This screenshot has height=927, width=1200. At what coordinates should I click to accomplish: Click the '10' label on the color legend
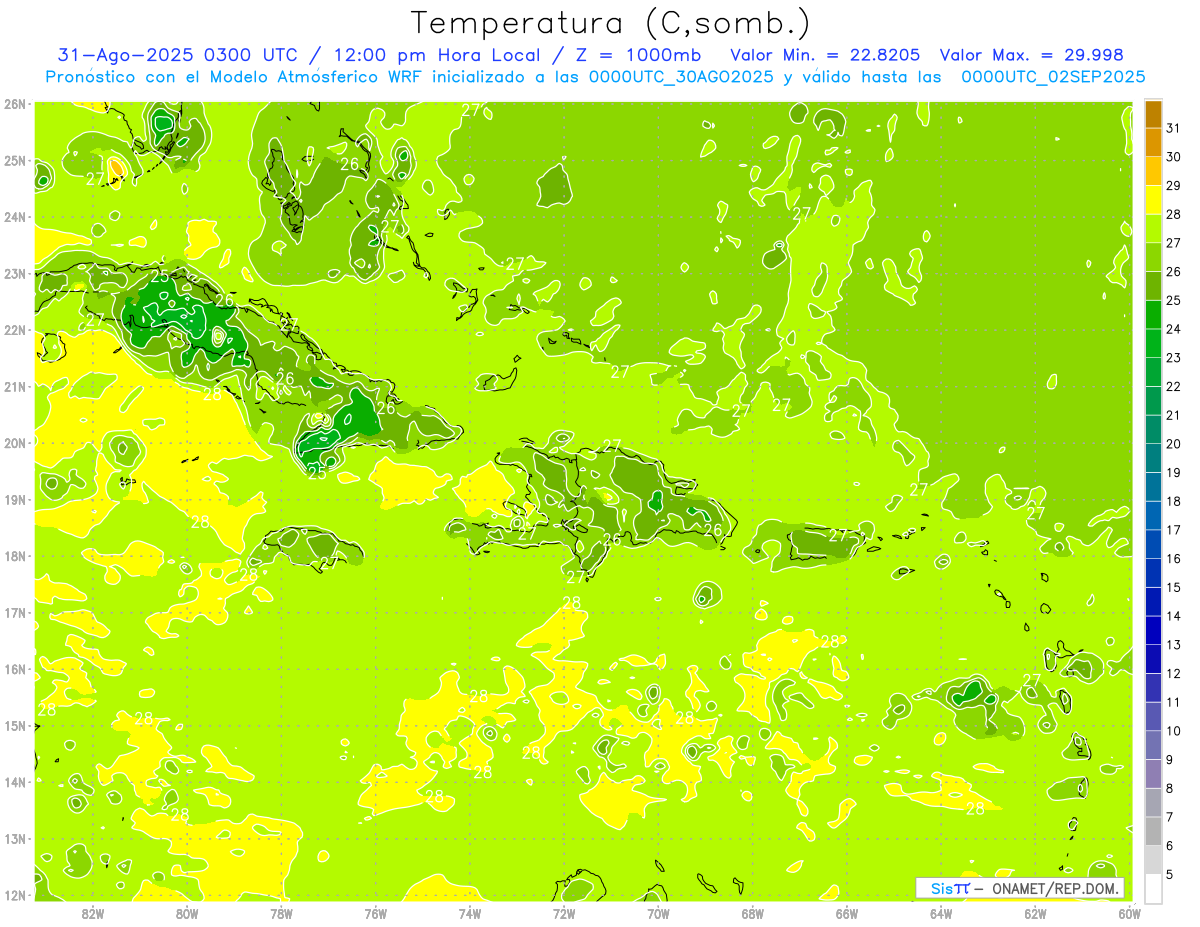pos(1173,730)
